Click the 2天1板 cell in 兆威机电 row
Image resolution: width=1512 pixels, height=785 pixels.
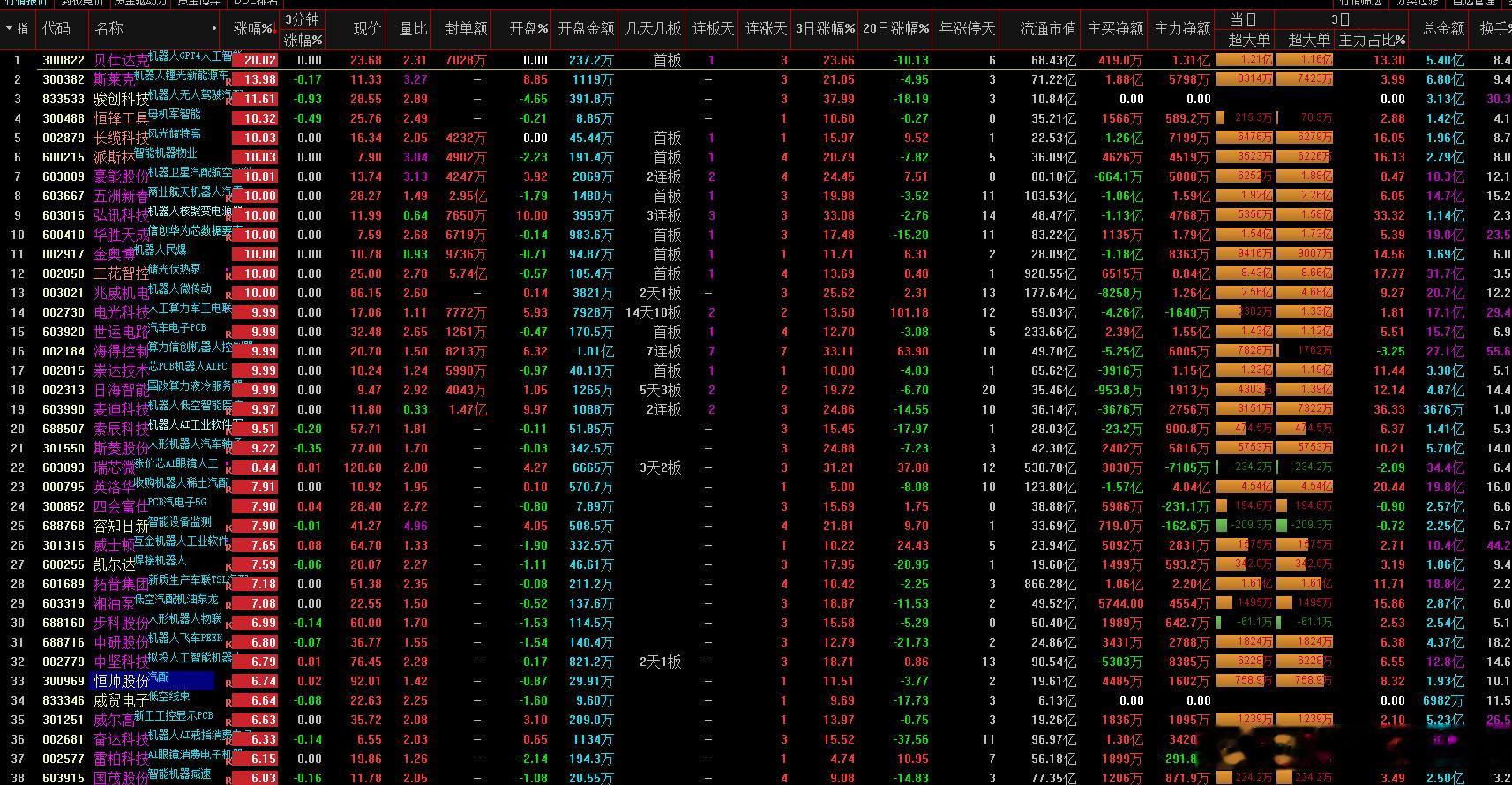click(660, 293)
